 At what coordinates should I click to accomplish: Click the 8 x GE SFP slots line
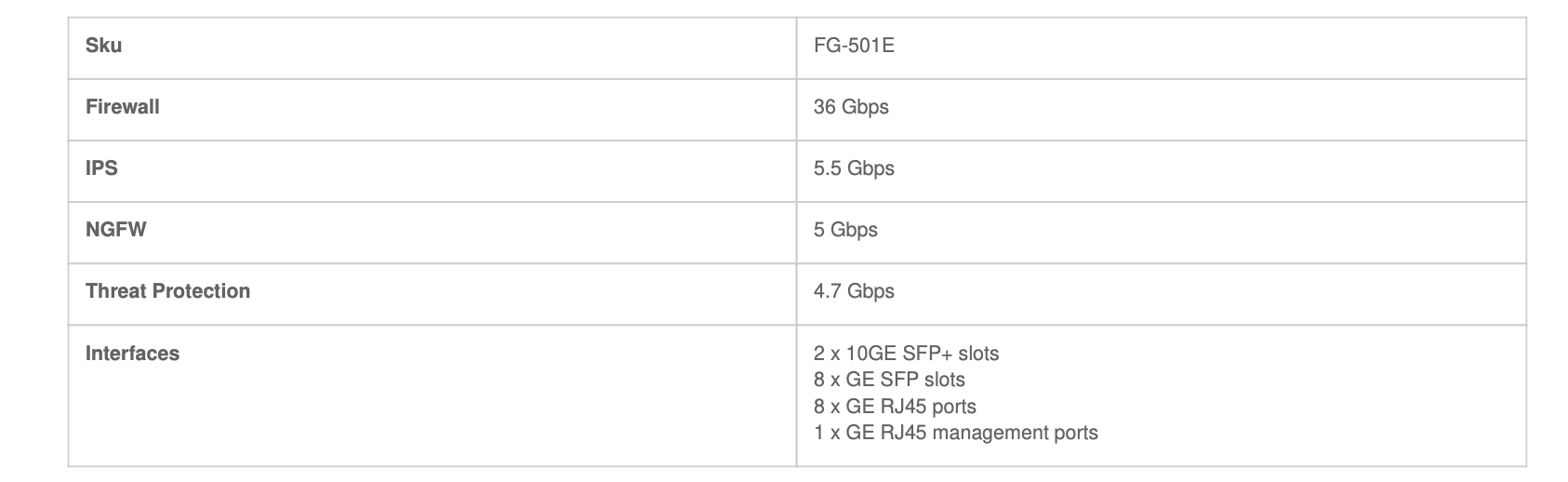pyautogui.click(x=889, y=380)
